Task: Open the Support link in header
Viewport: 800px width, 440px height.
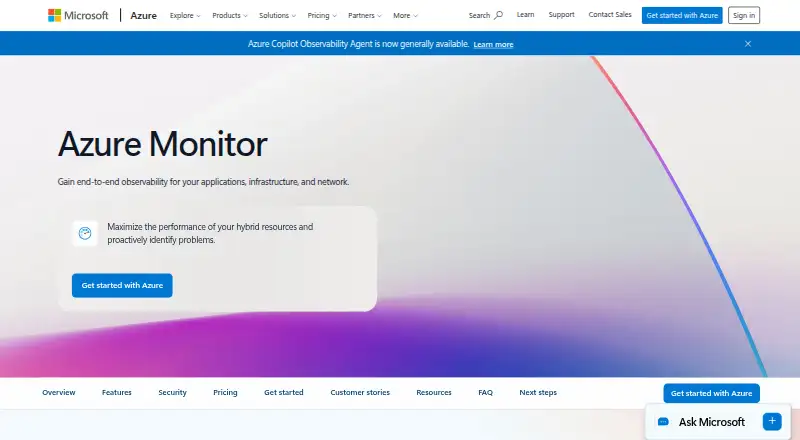Action: (x=562, y=15)
